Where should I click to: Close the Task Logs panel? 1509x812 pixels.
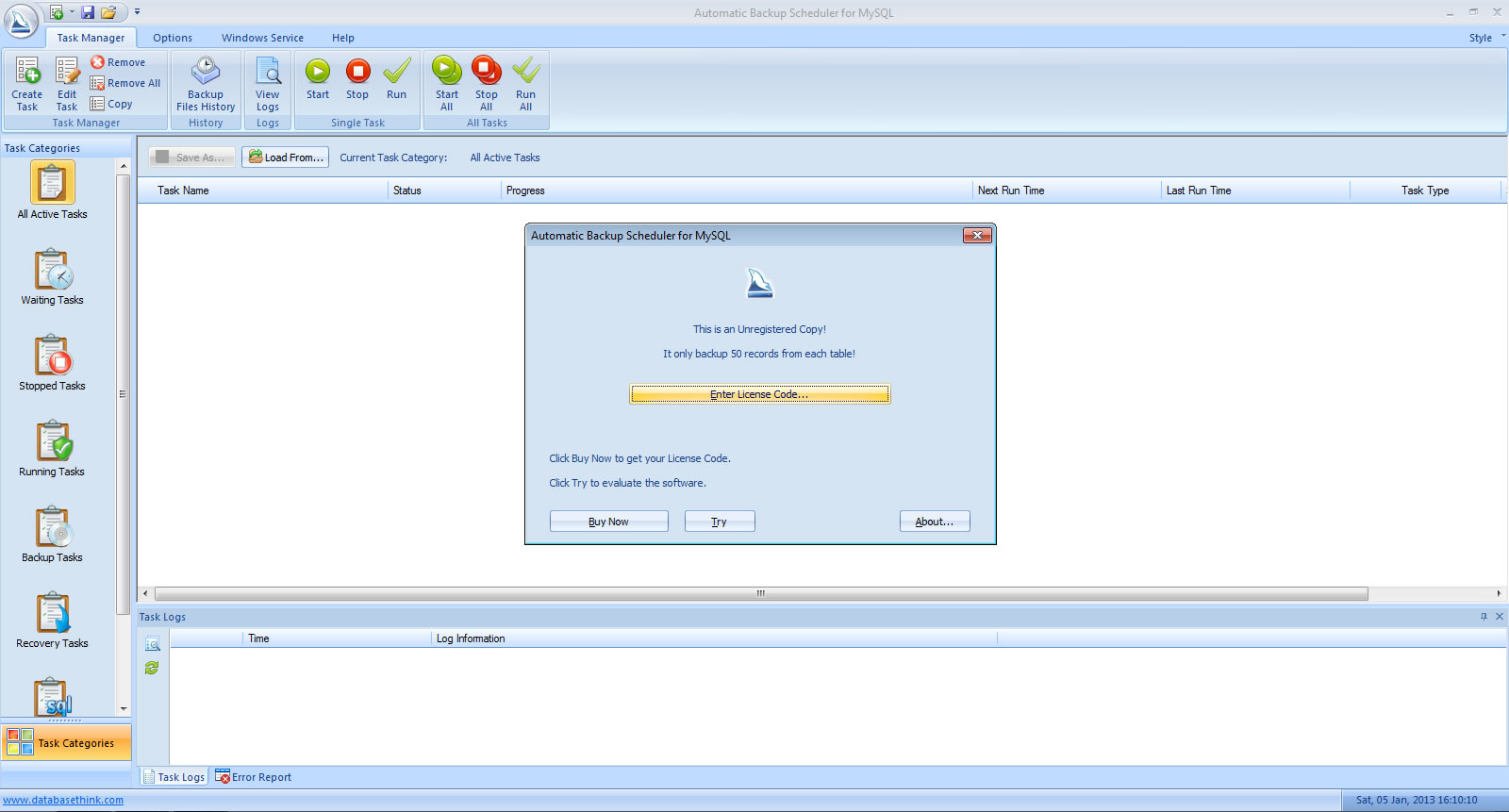point(1500,616)
